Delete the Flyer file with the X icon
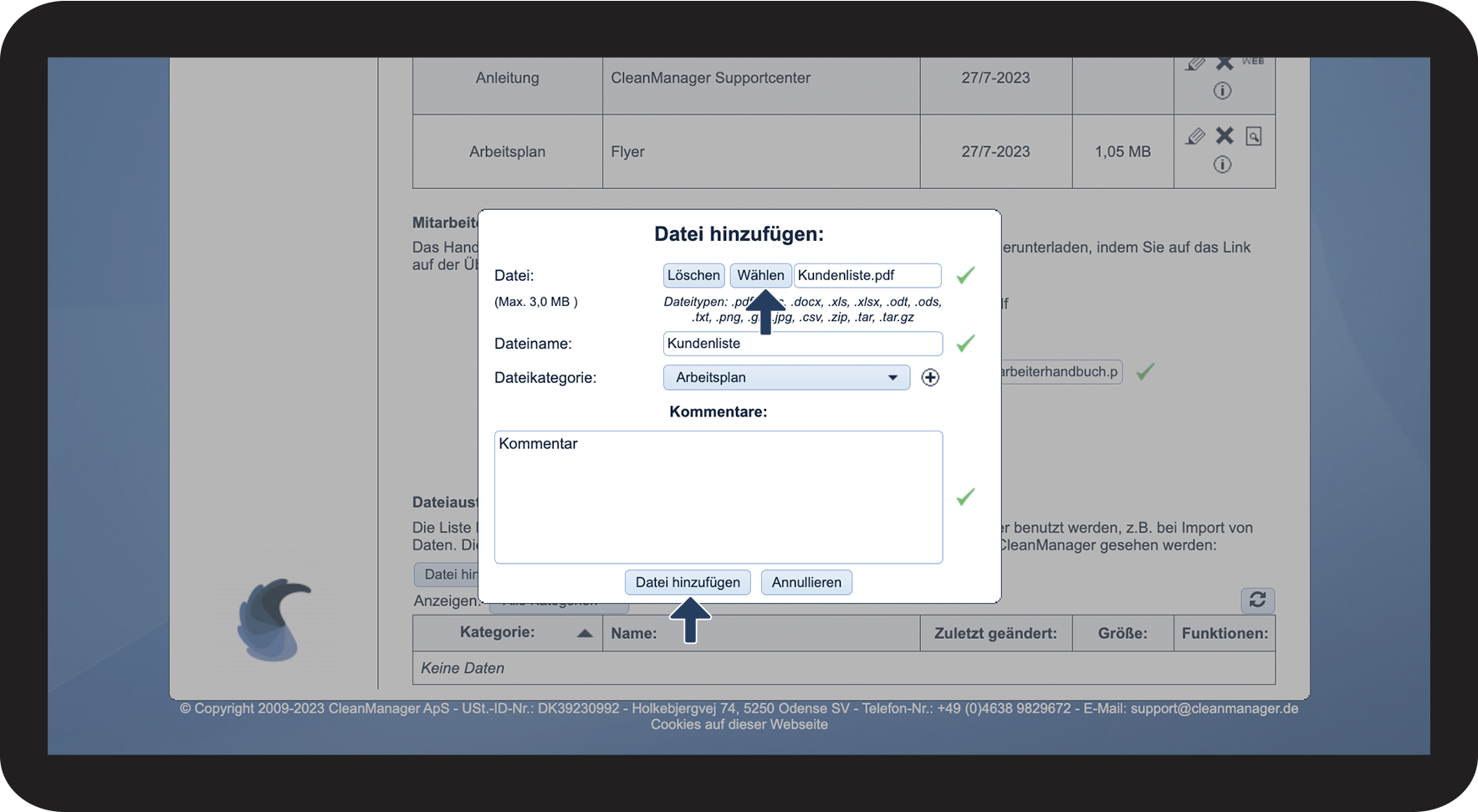 (1225, 135)
